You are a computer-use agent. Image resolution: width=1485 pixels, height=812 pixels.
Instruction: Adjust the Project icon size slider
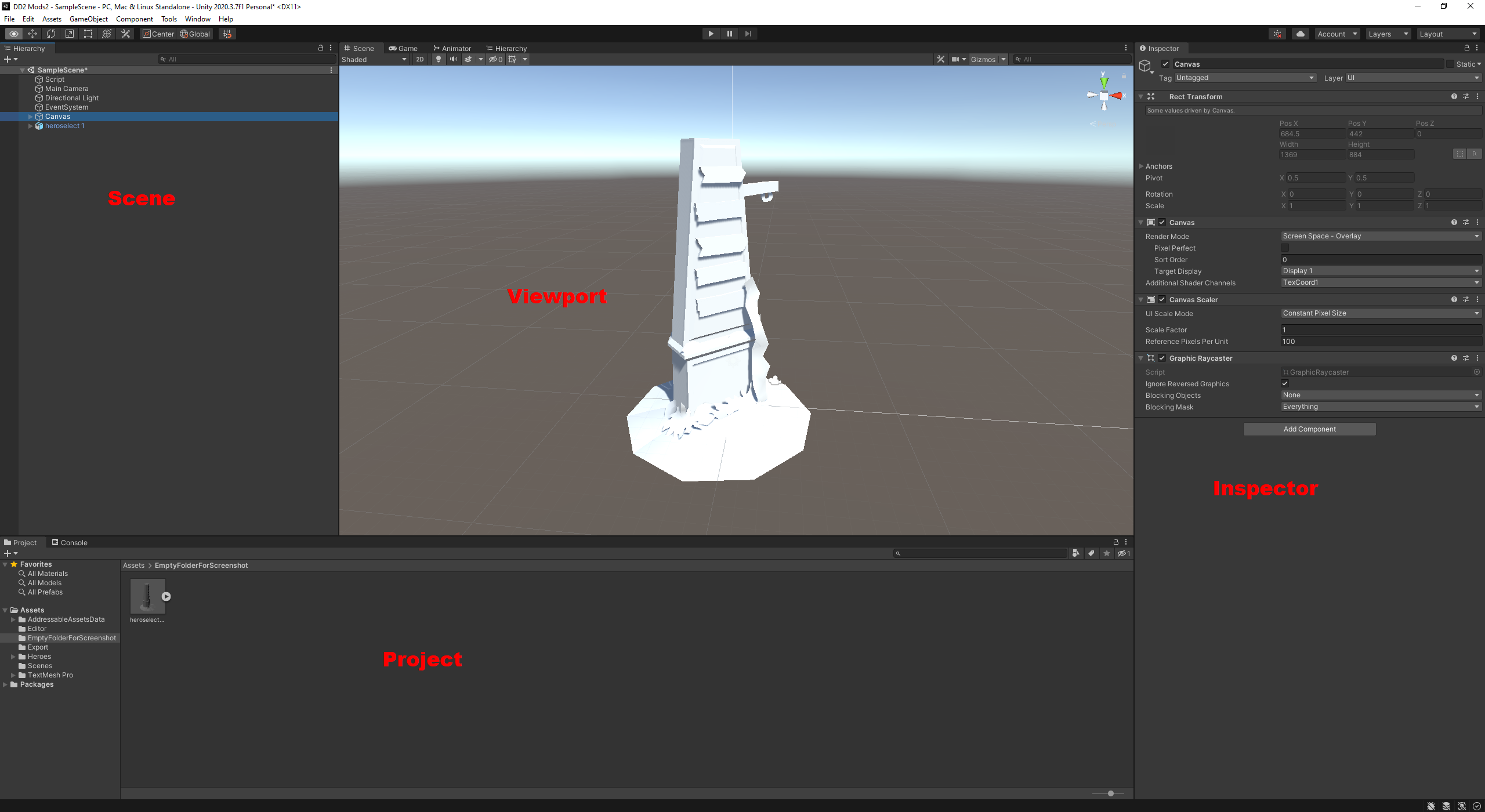click(x=1111, y=793)
